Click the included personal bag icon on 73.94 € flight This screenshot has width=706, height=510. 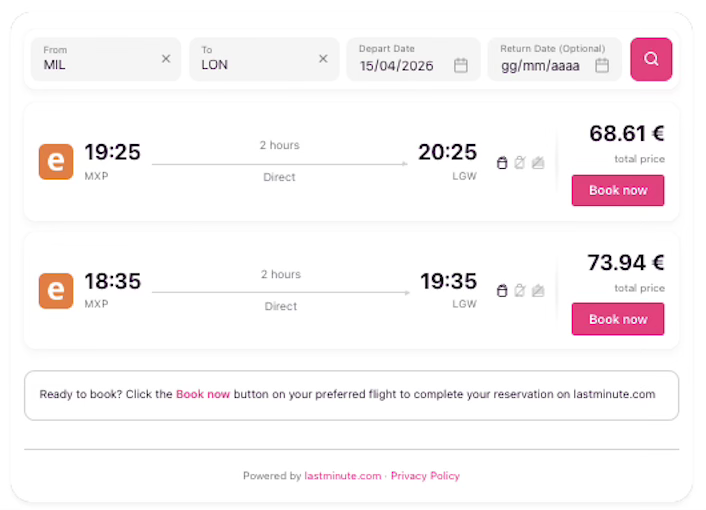tap(502, 291)
